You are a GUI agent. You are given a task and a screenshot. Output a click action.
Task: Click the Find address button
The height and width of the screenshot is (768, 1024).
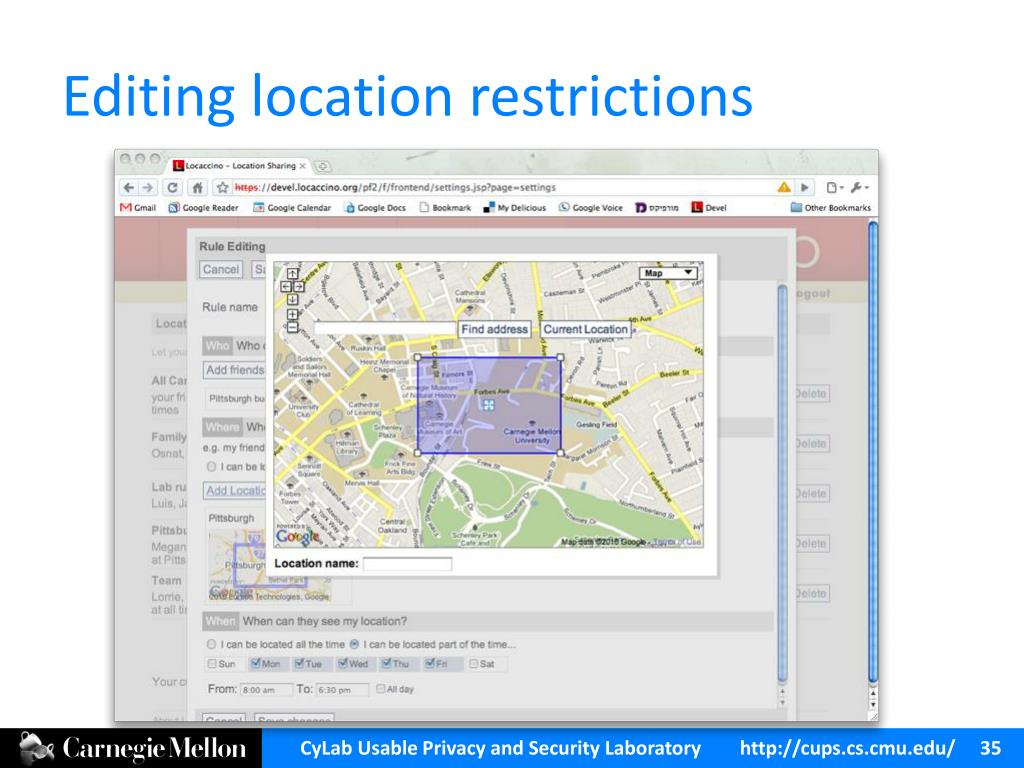click(x=494, y=329)
